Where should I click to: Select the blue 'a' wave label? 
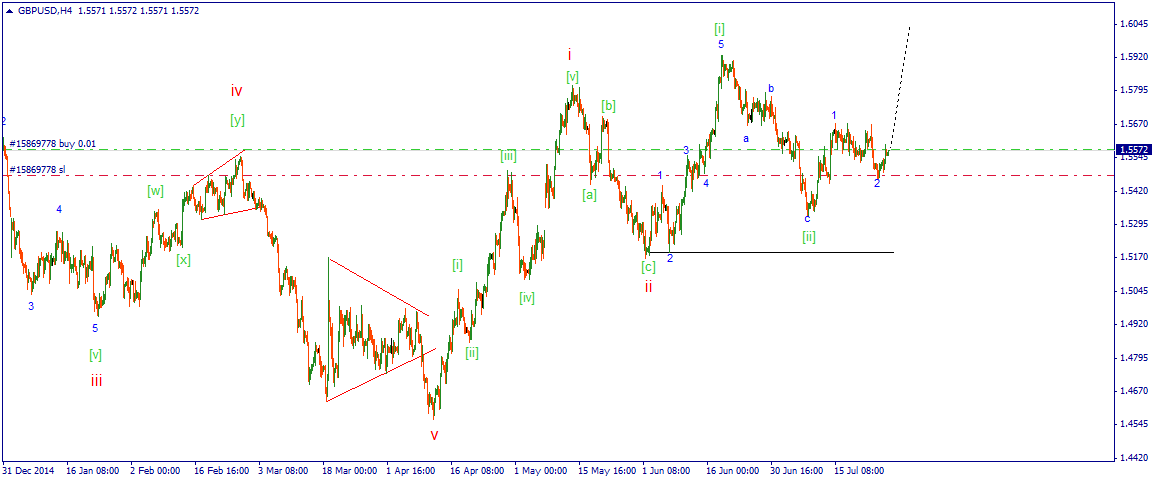pyautogui.click(x=746, y=138)
